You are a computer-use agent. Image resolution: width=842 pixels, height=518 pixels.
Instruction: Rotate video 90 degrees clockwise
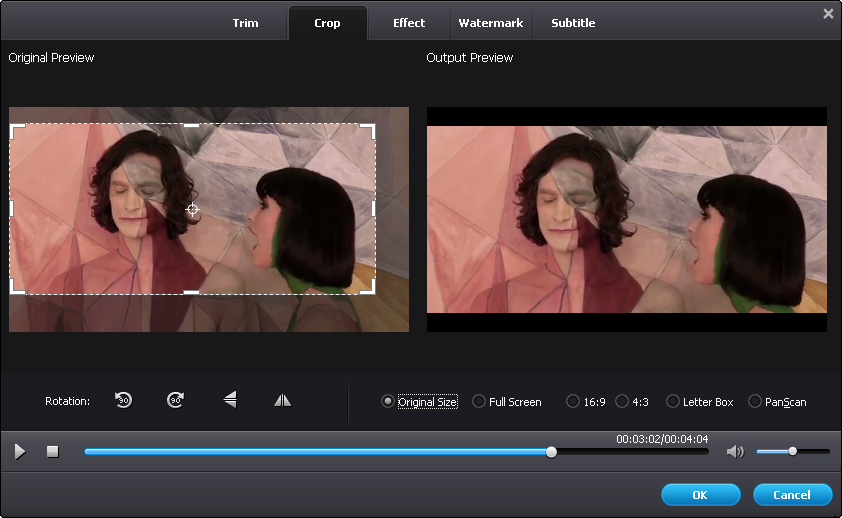click(175, 400)
